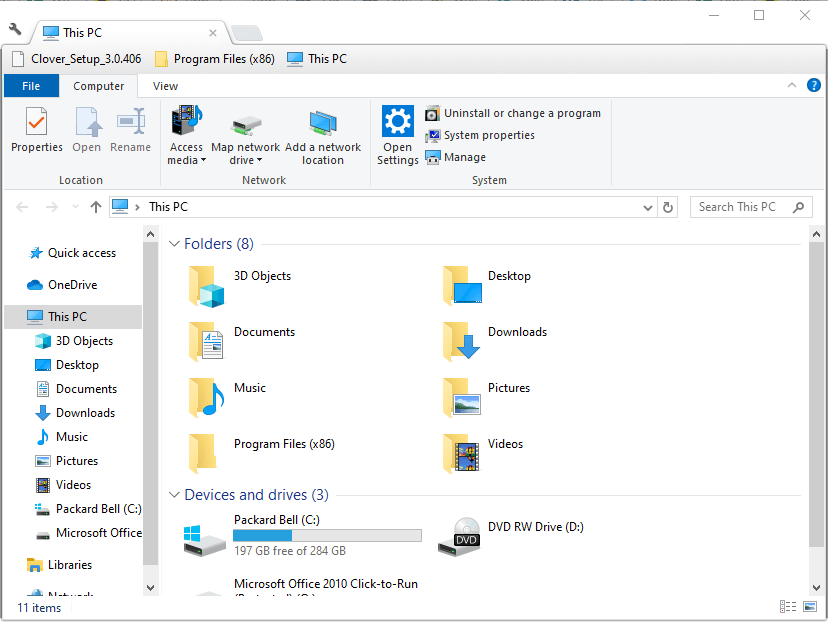Select OneDrive in the navigation pane
Image resolution: width=828 pixels, height=622 pixels.
click(62, 285)
